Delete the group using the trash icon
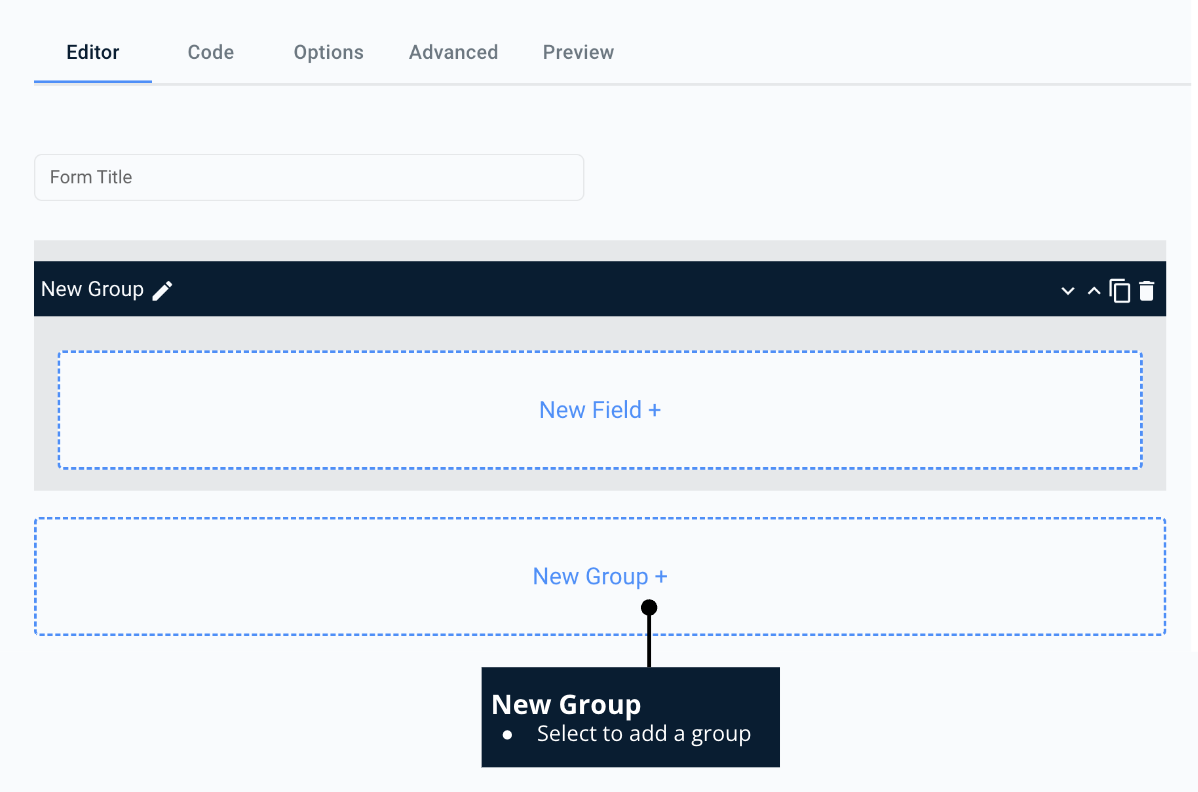Viewport: 1198px width, 792px height. tap(1146, 290)
